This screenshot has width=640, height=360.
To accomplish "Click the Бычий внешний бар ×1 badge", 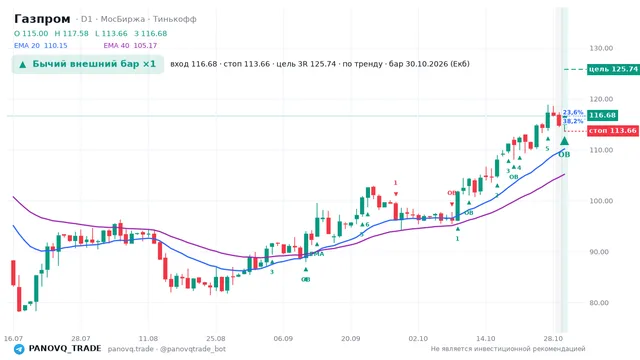I will pos(88,64).
